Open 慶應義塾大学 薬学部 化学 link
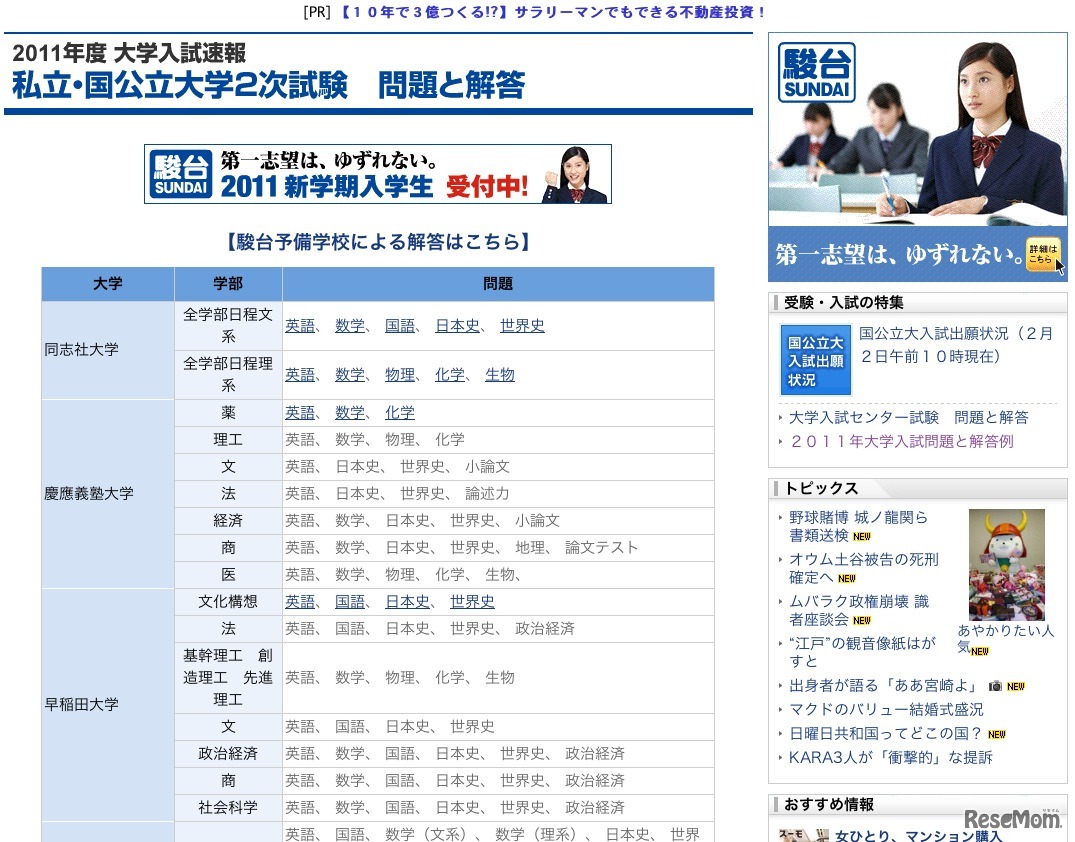The height and width of the screenshot is (842, 1075). (x=400, y=413)
